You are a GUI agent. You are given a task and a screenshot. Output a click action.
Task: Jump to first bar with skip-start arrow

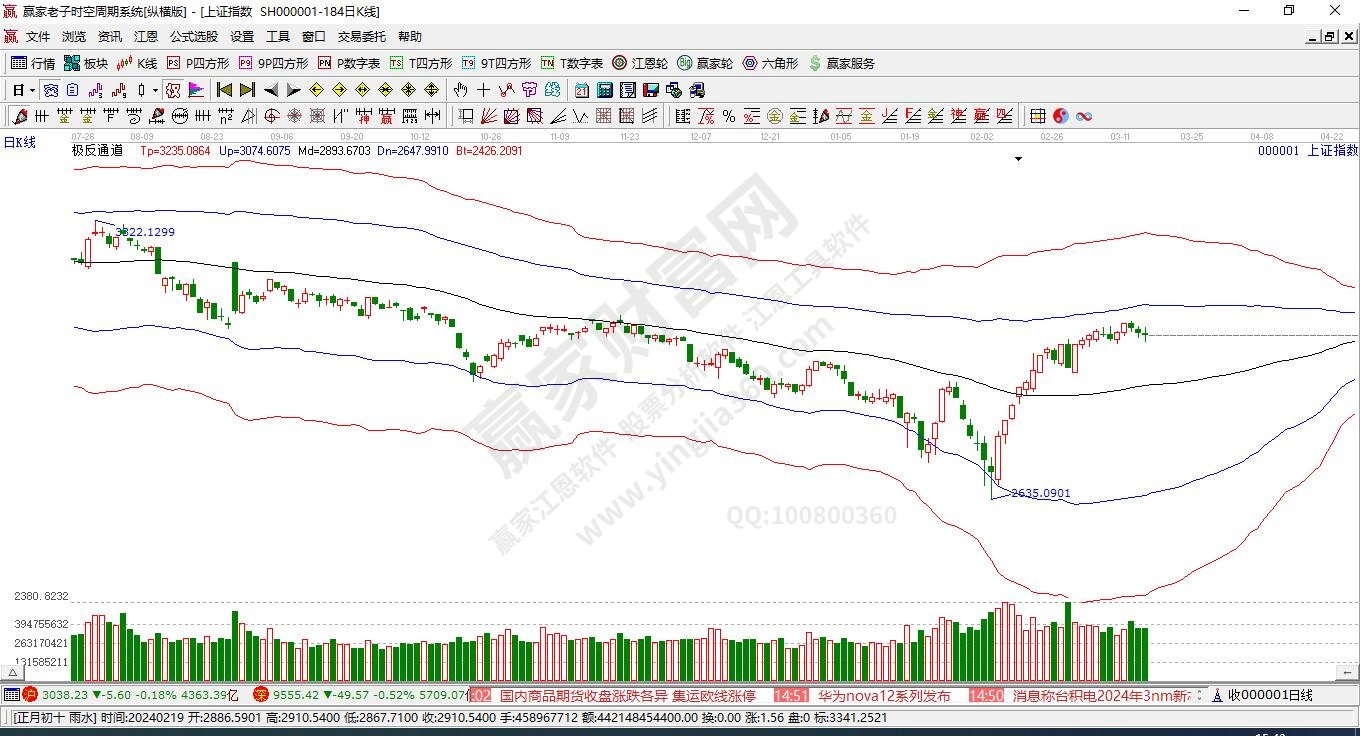pyautogui.click(x=225, y=90)
